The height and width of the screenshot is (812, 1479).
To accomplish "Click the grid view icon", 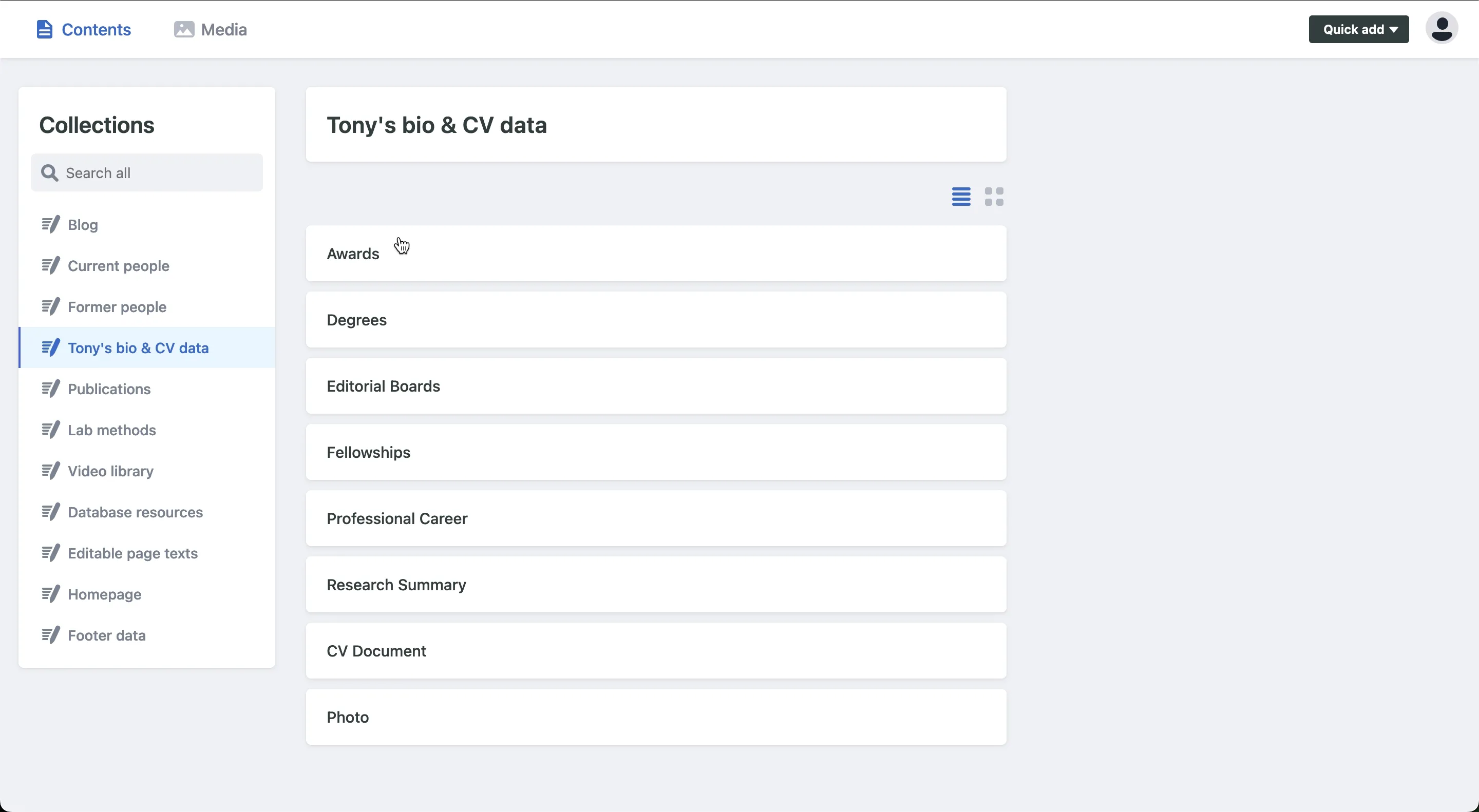I will pos(994,196).
